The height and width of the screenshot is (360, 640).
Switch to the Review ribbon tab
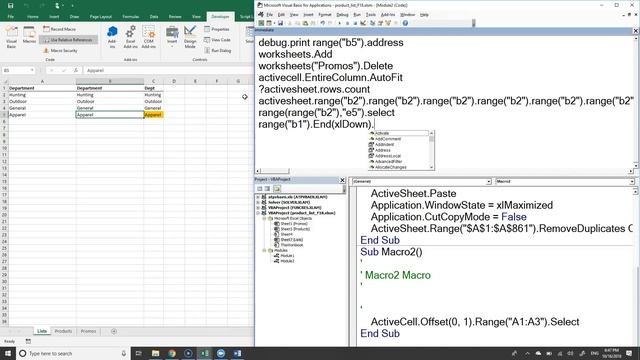point(175,17)
